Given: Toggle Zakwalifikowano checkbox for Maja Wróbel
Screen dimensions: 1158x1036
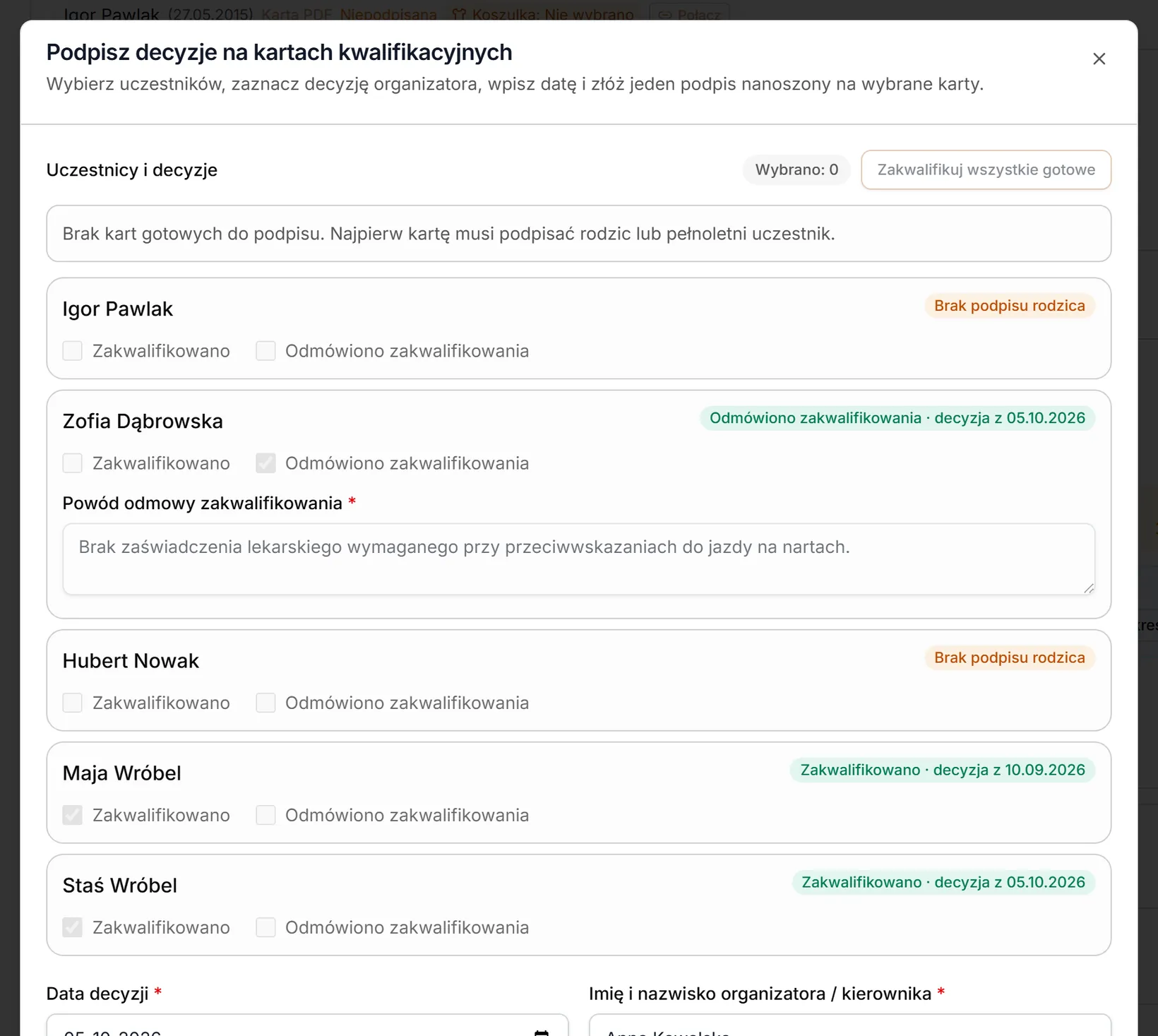Looking at the screenshot, I should (x=72, y=815).
